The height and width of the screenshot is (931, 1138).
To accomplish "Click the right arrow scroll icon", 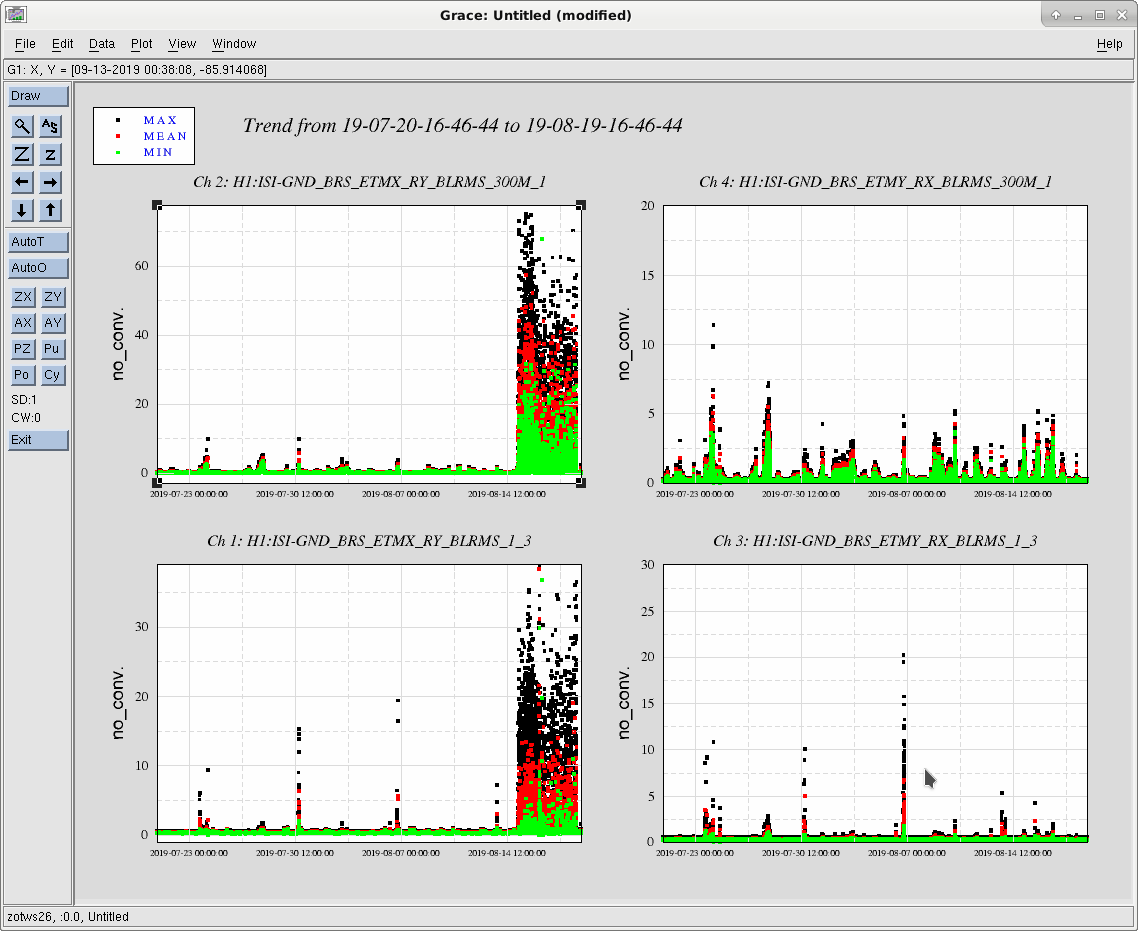I will pos(50,183).
